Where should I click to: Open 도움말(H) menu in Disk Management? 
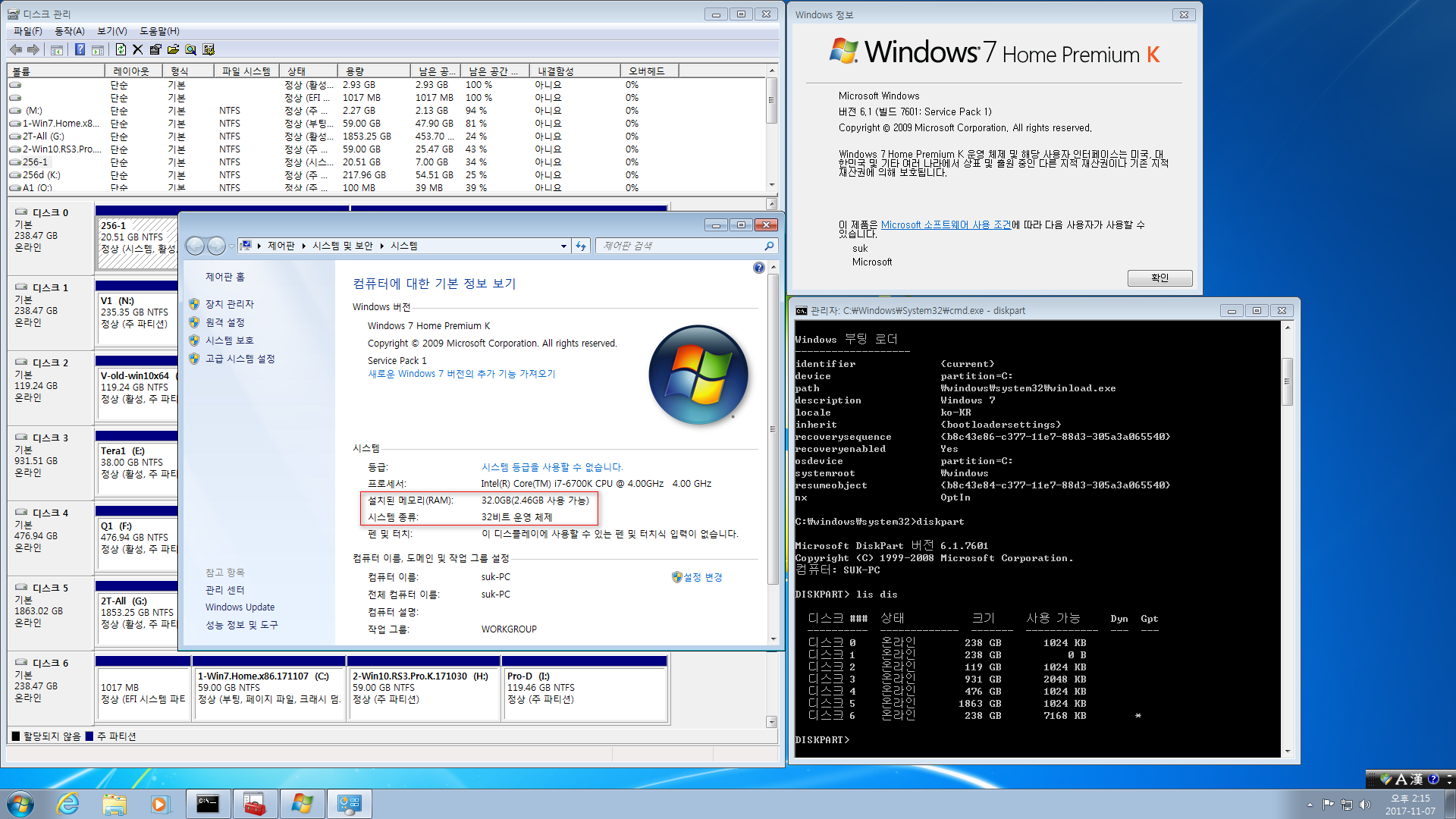[x=159, y=31]
